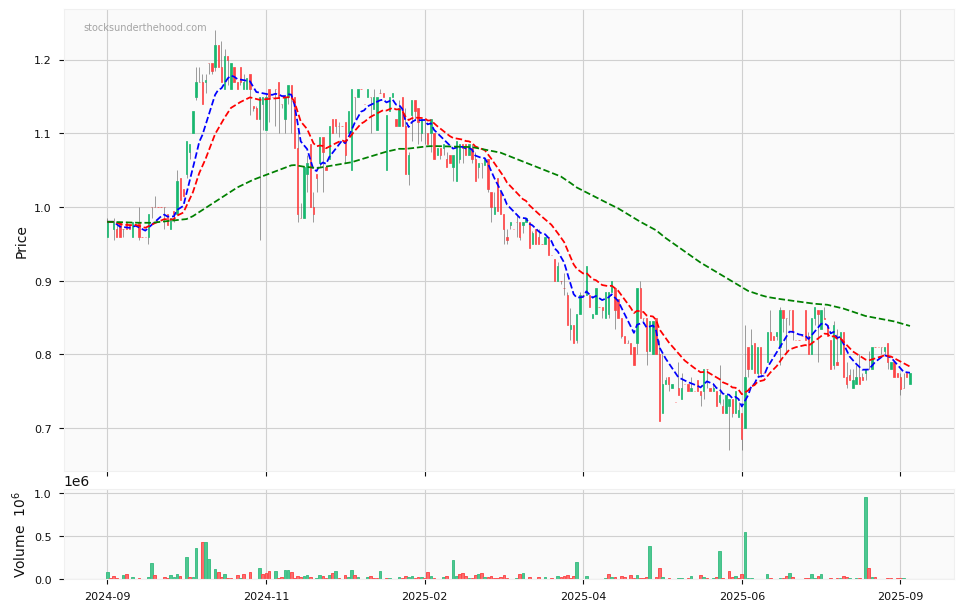Click the tallest green volume bar near 2025-08
The image size is (963, 611).
pyautogui.click(x=866, y=539)
